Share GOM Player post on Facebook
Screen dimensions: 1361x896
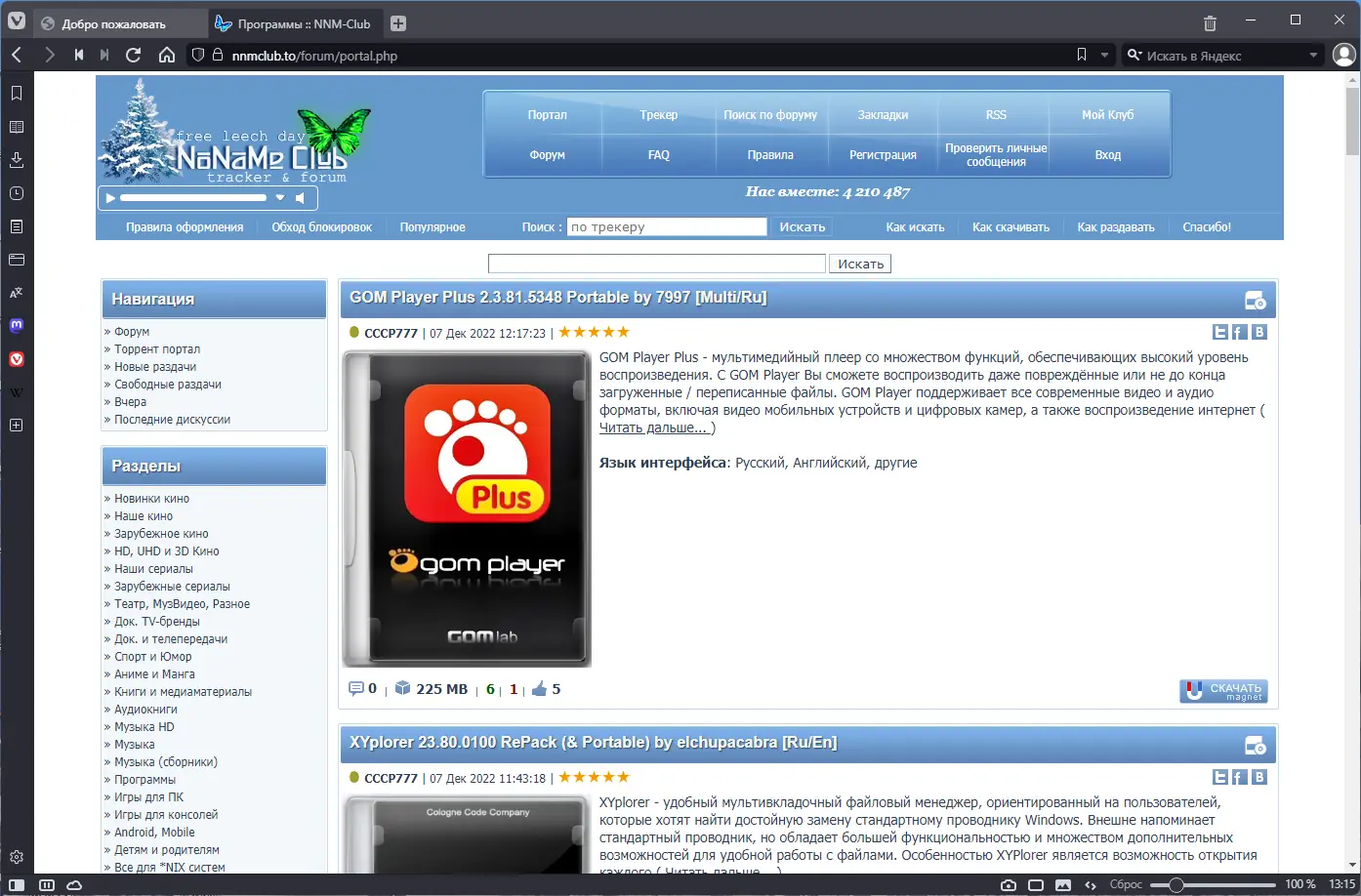1240,332
